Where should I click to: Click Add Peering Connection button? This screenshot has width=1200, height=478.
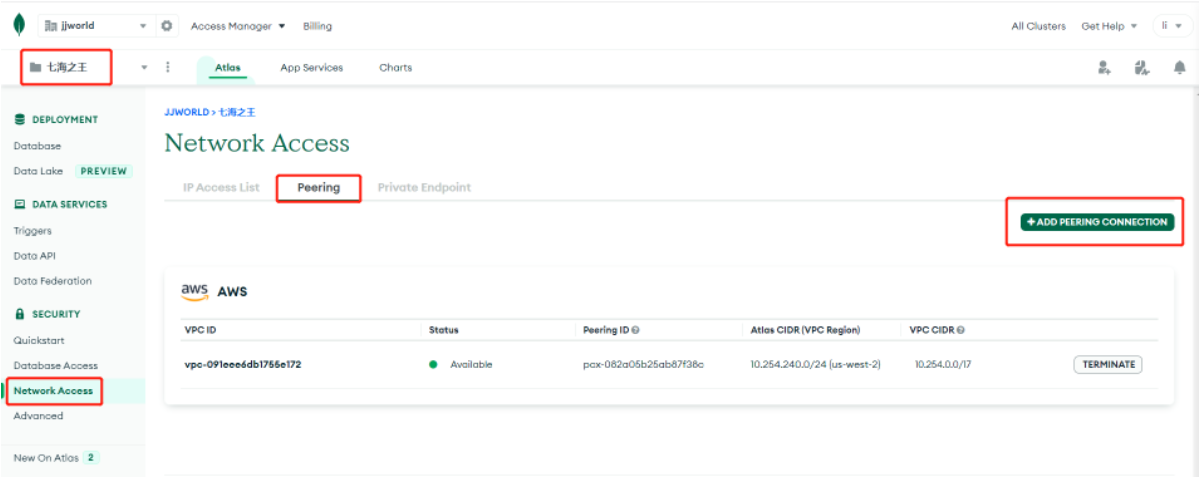click(1097, 222)
